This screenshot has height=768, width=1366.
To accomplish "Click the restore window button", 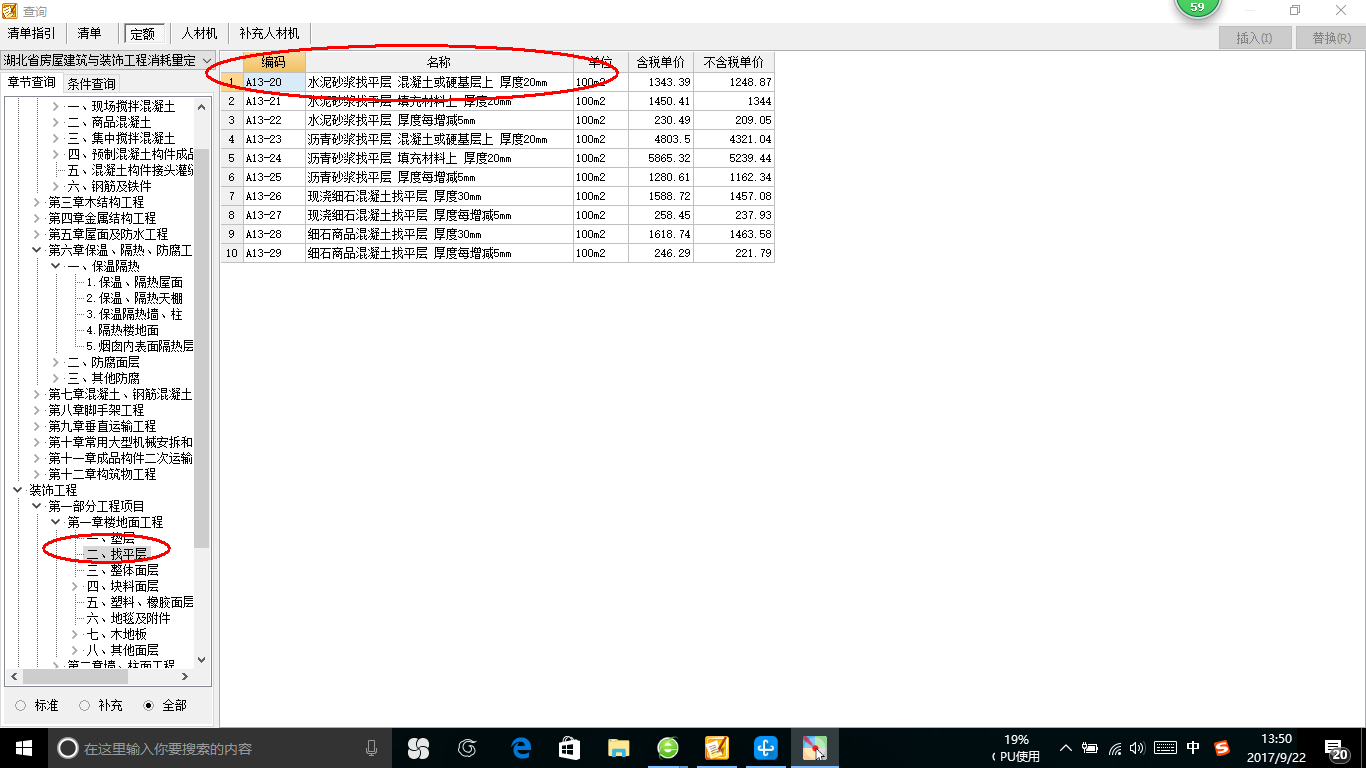I will click(x=1295, y=10).
